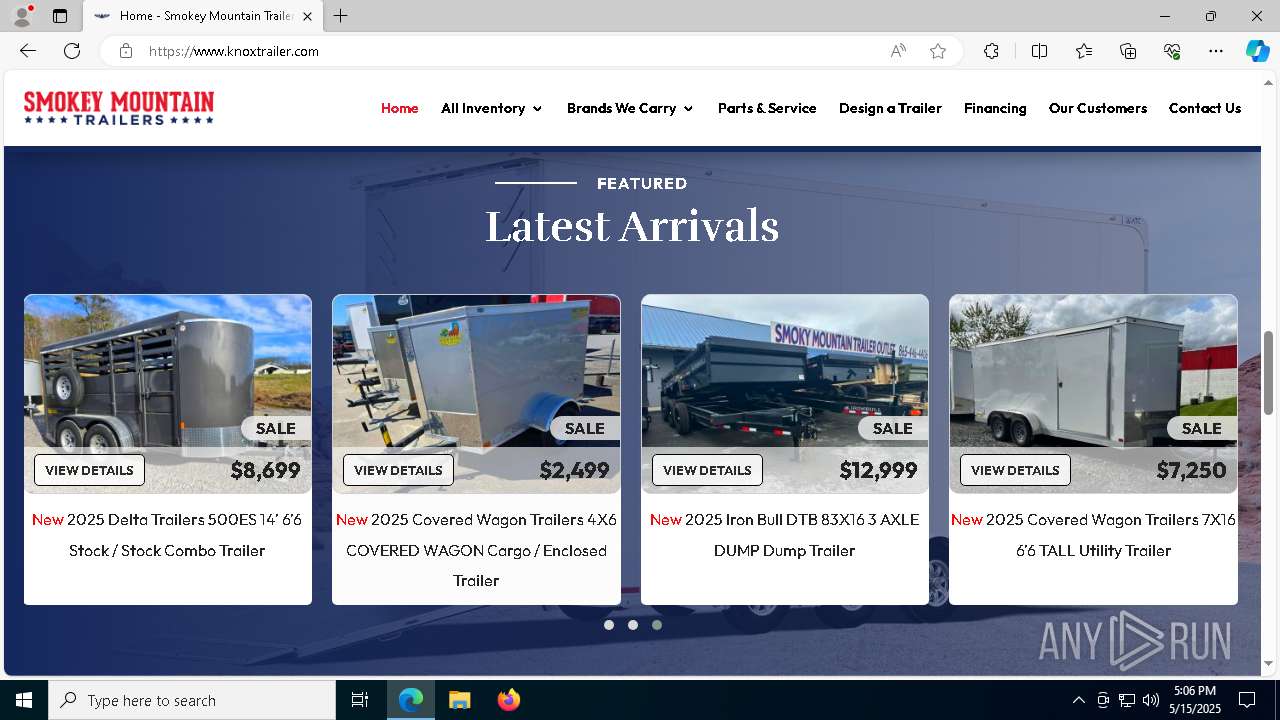The width and height of the screenshot is (1280, 720).
Task: Open the Our Customers page
Action: (x=1097, y=108)
